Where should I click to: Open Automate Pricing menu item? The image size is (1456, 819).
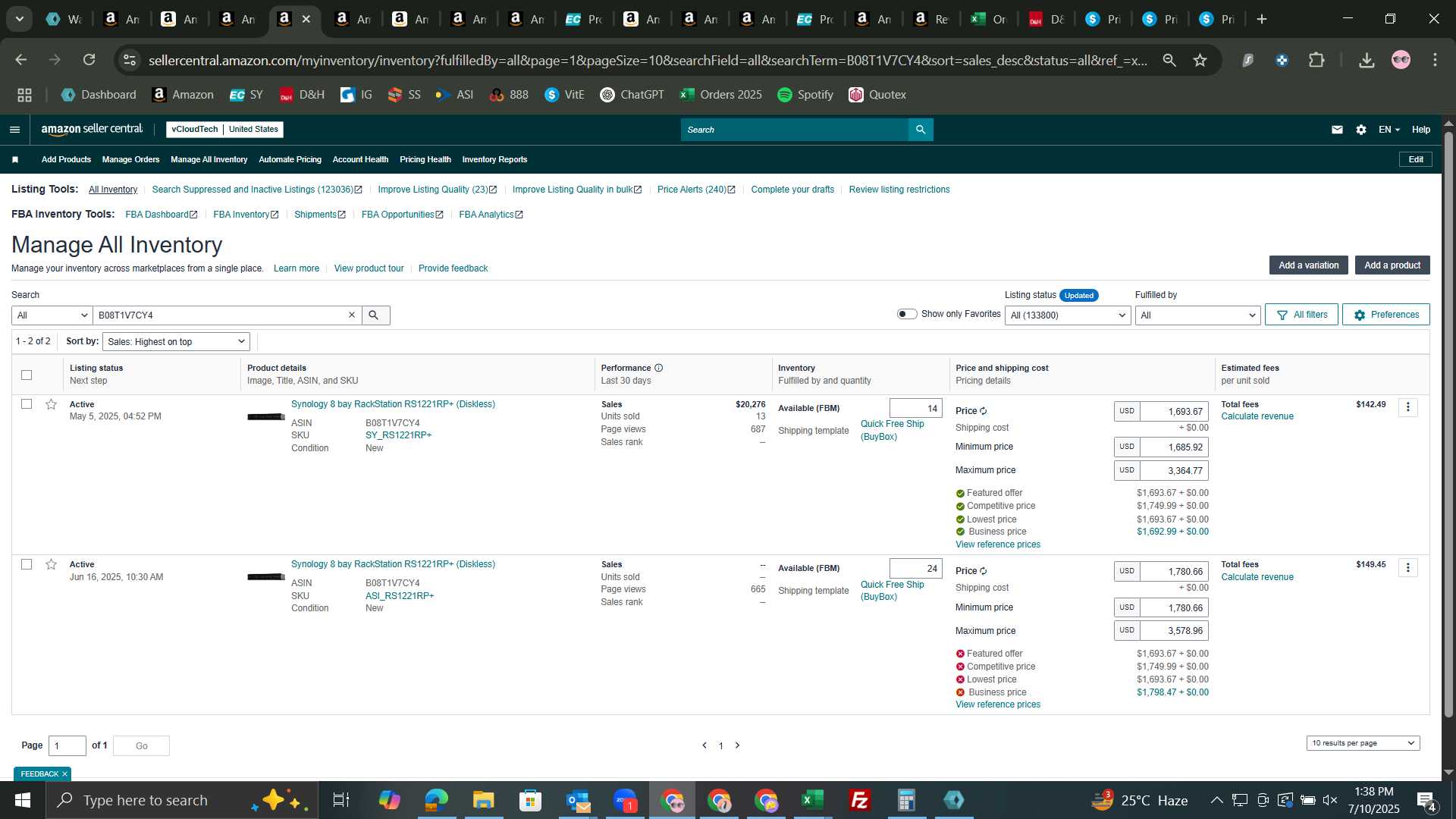tap(290, 160)
